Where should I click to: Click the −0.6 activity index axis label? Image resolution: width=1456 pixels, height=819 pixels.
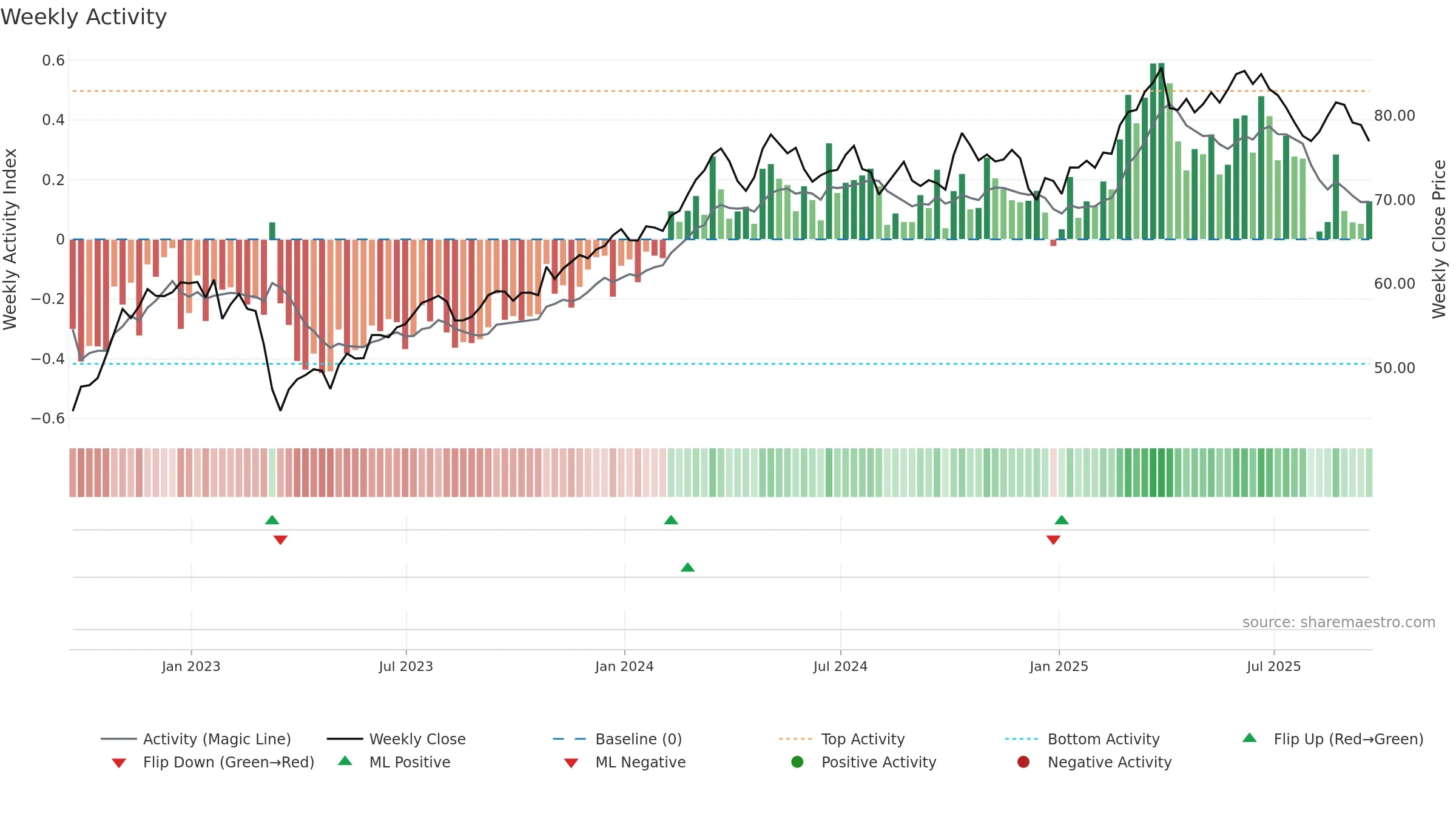pos(48,418)
